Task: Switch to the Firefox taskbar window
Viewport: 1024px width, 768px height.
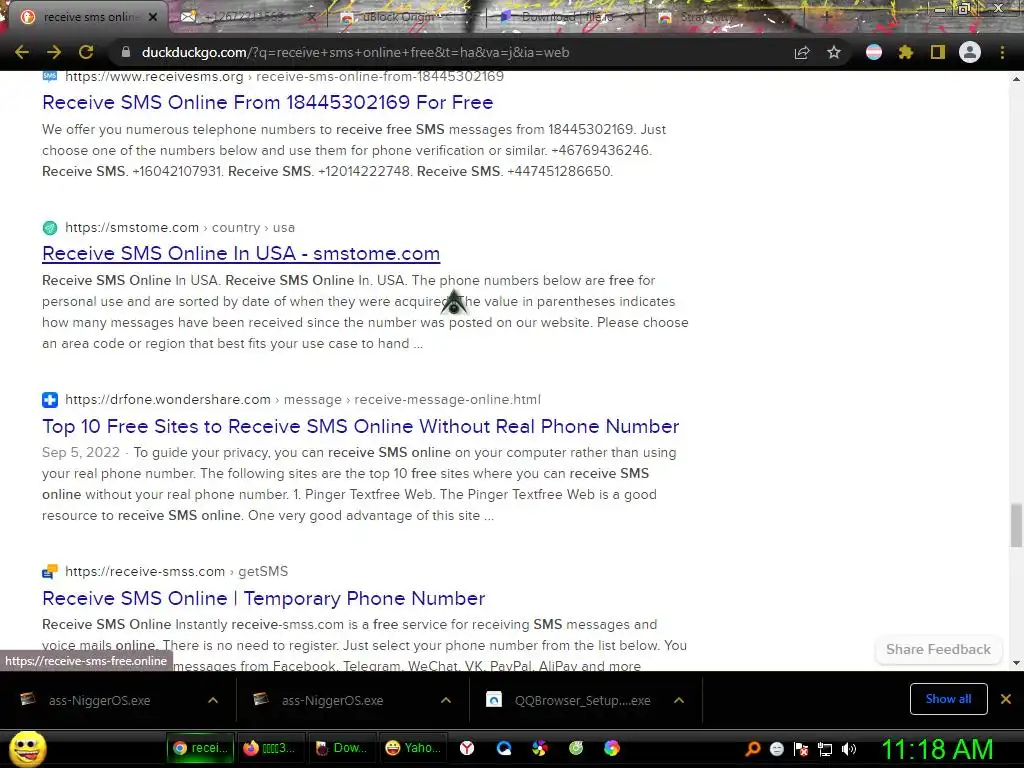Action: 269,748
